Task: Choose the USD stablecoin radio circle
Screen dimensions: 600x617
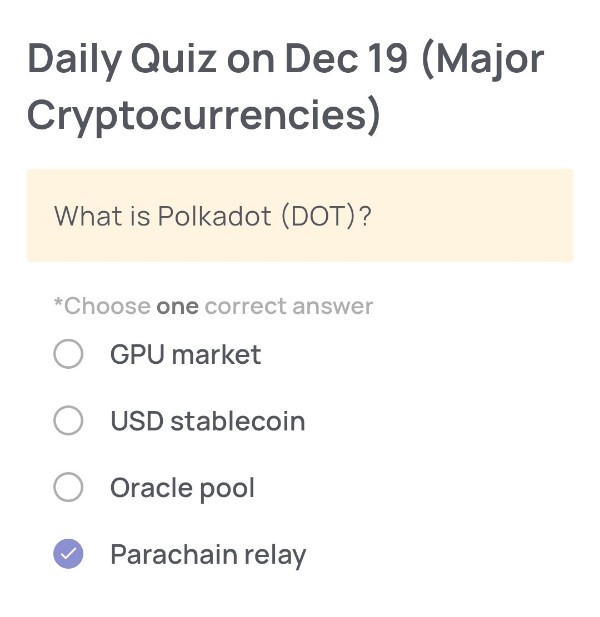Action: point(68,421)
